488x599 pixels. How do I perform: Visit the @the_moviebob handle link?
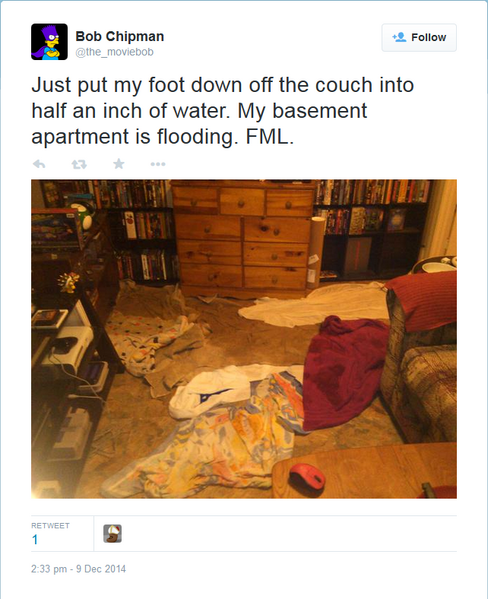(114, 52)
